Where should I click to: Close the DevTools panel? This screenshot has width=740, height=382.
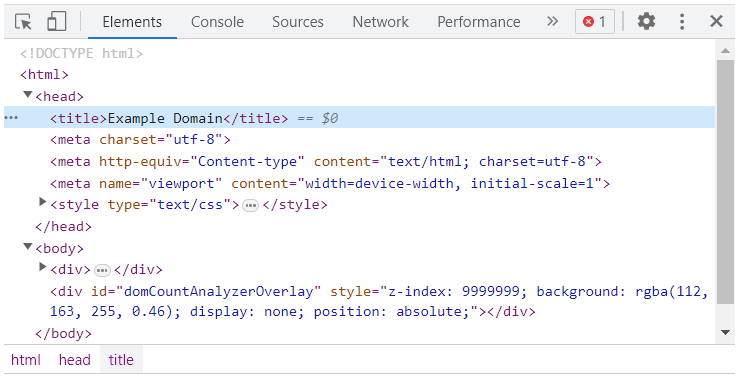coord(716,21)
